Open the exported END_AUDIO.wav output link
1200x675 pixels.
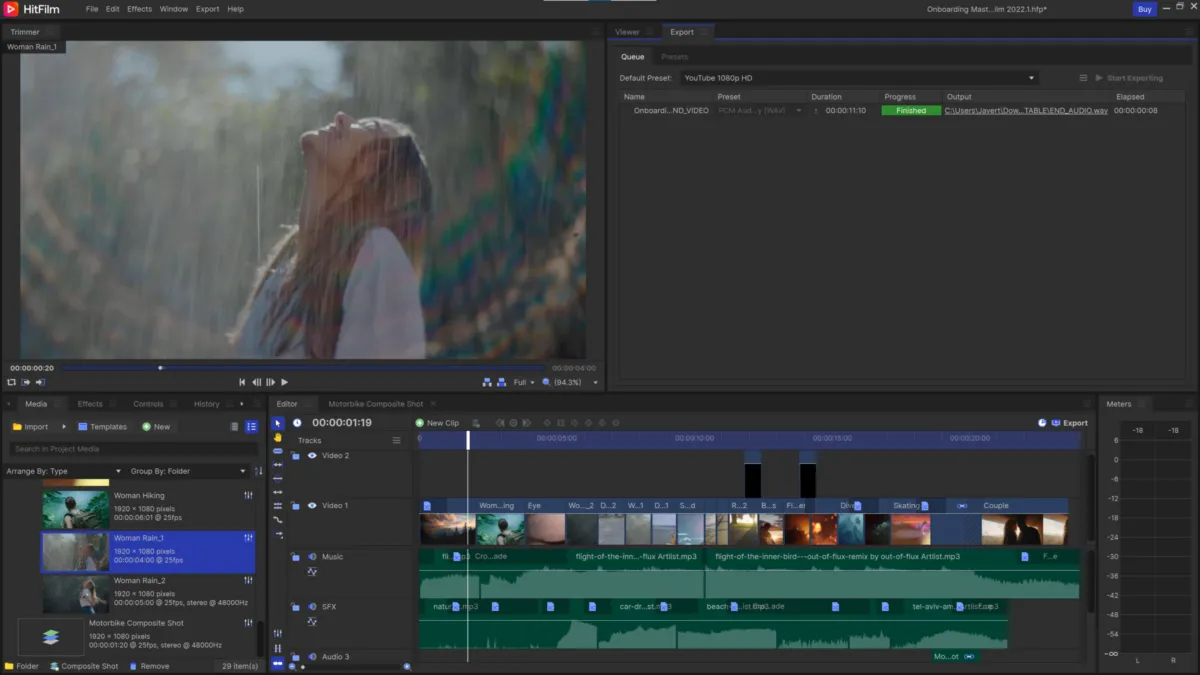click(1026, 111)
